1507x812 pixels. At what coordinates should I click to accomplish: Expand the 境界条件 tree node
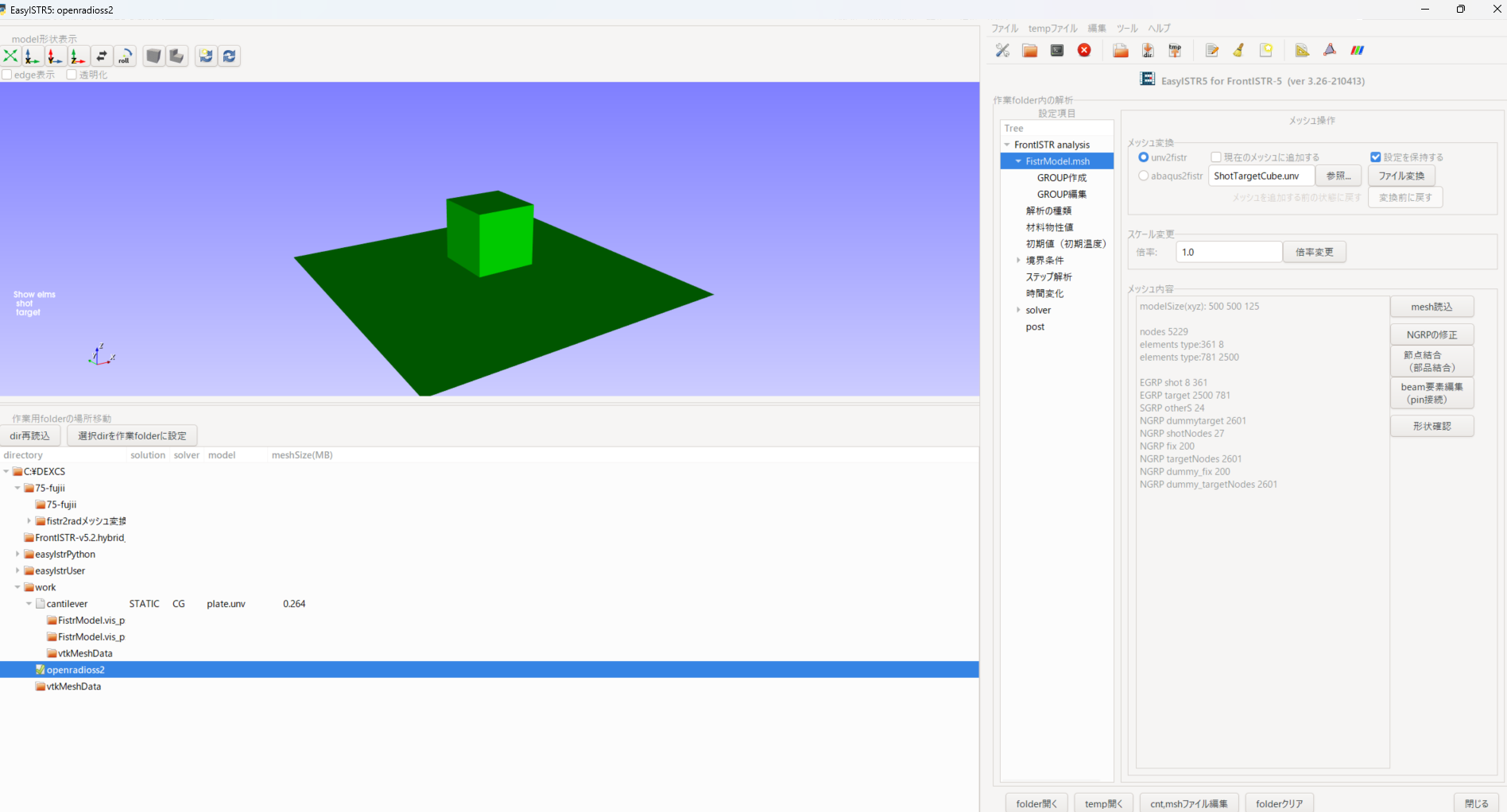pos(1018,260)
